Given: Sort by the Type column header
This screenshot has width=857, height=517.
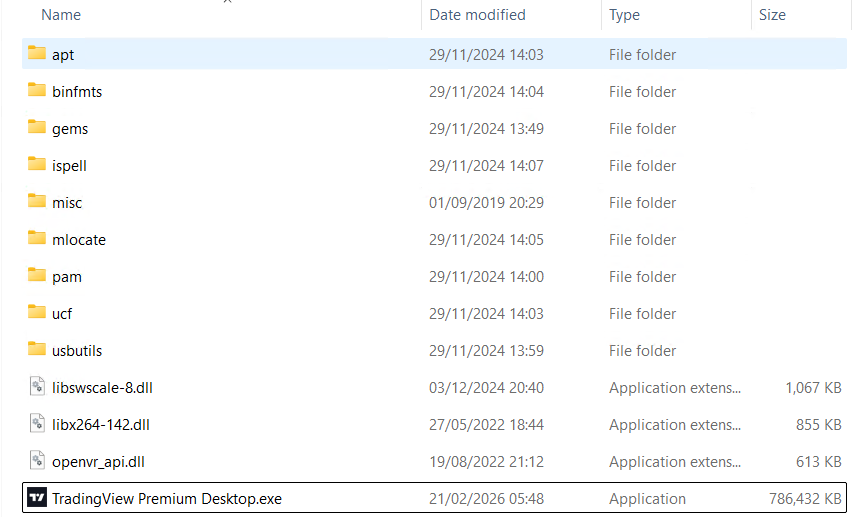Looking at the screenshot, I should pos(624,15).
